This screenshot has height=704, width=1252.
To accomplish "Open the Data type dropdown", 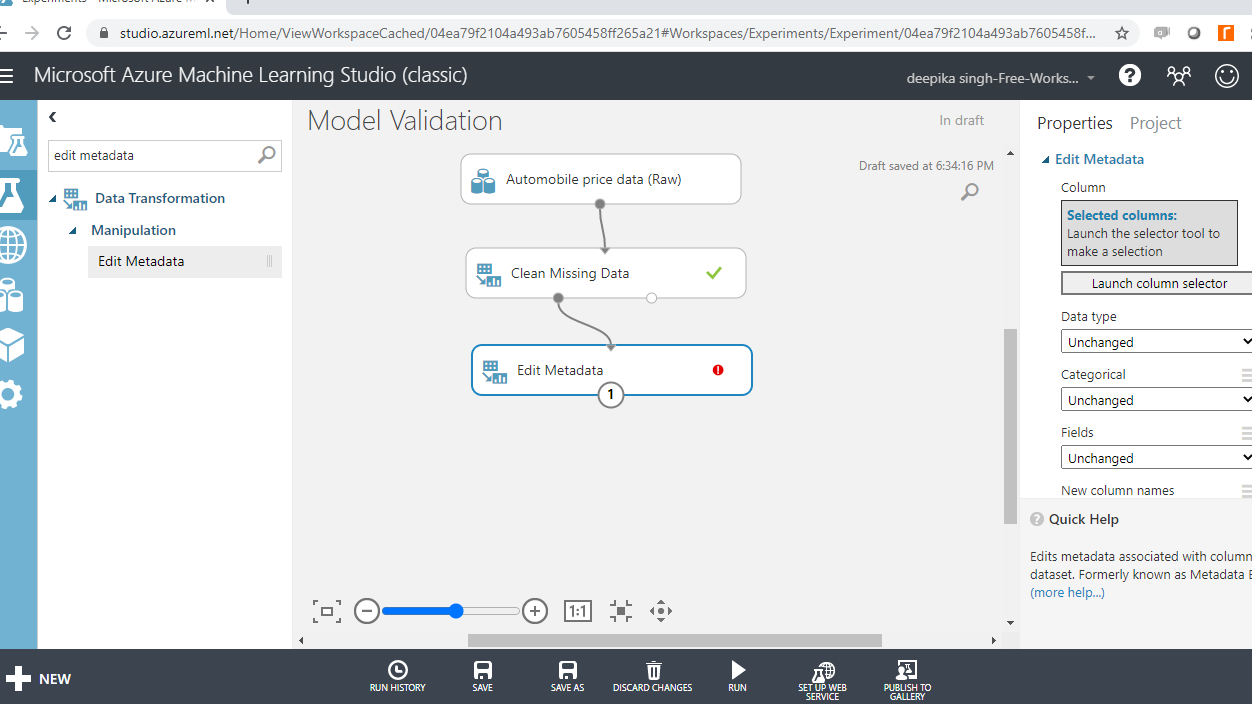I will coord(1157,342).
